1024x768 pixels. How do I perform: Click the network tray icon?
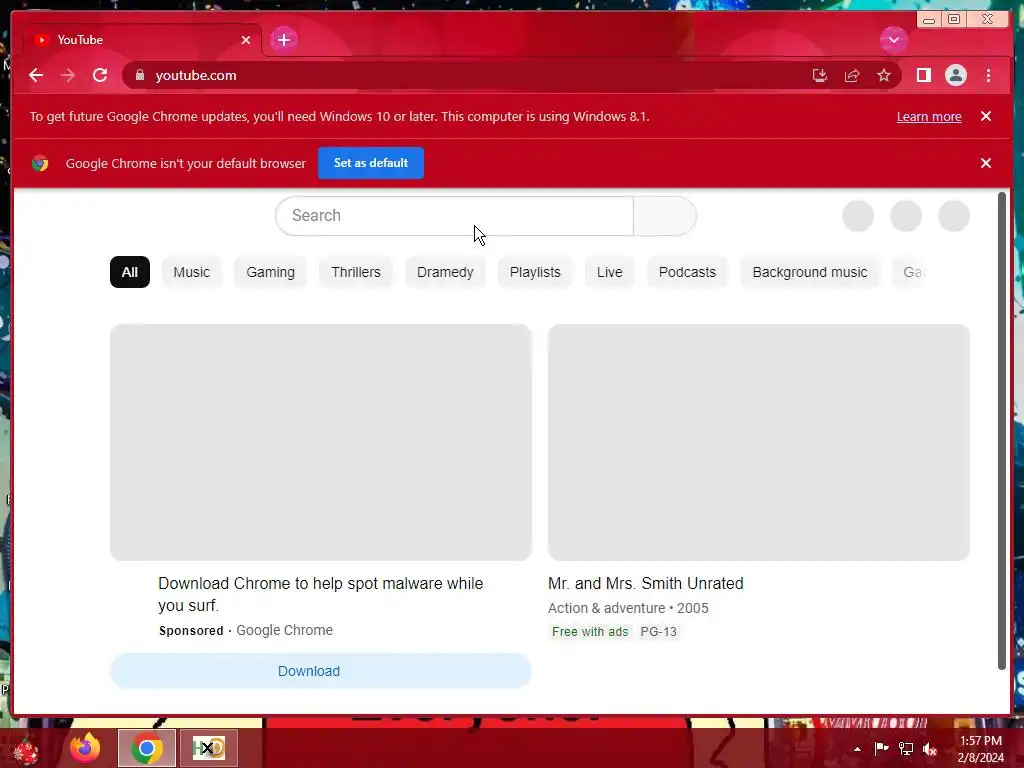[906, 749]
